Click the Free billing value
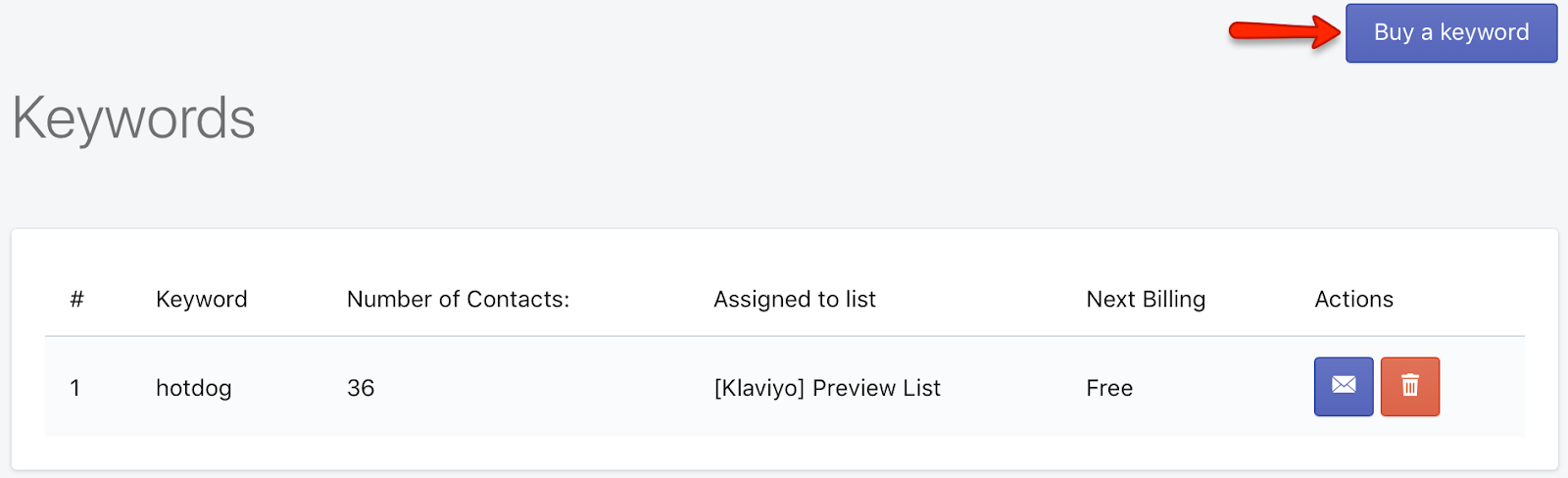This screenshot has width=1568, height=478. [1109, 388]
